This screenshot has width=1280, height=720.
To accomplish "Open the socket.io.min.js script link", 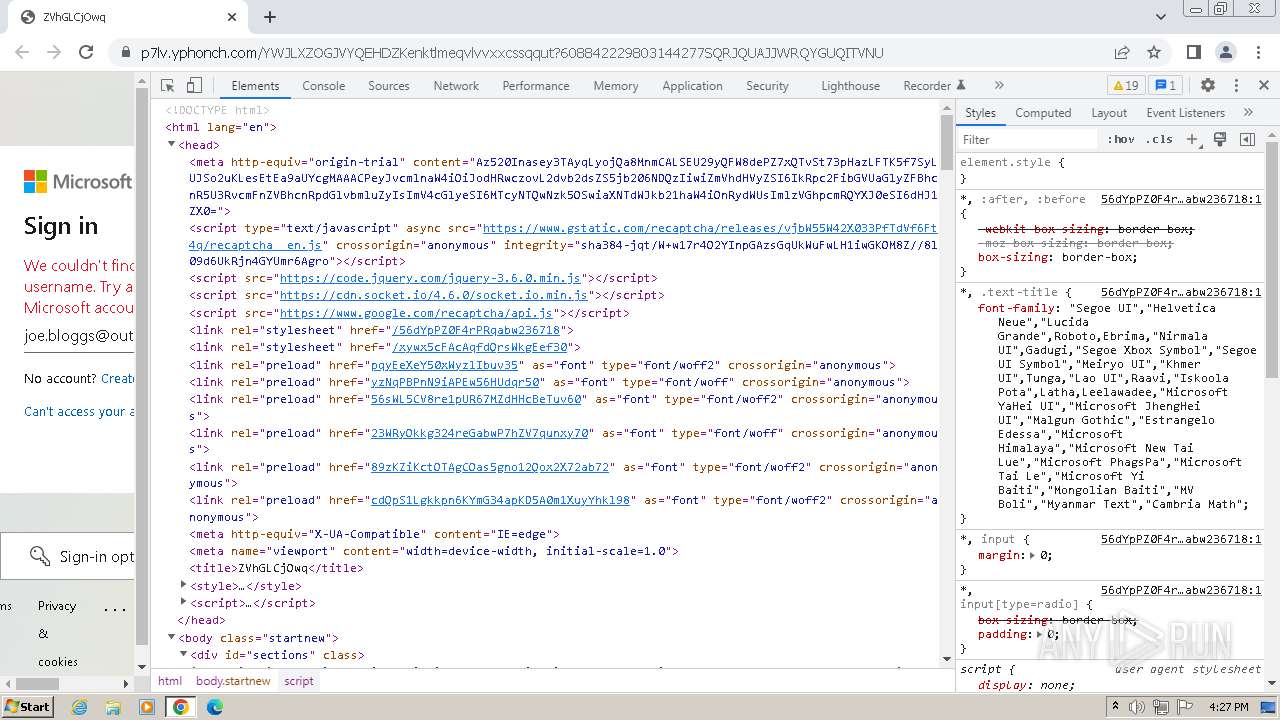I will 433,295.
